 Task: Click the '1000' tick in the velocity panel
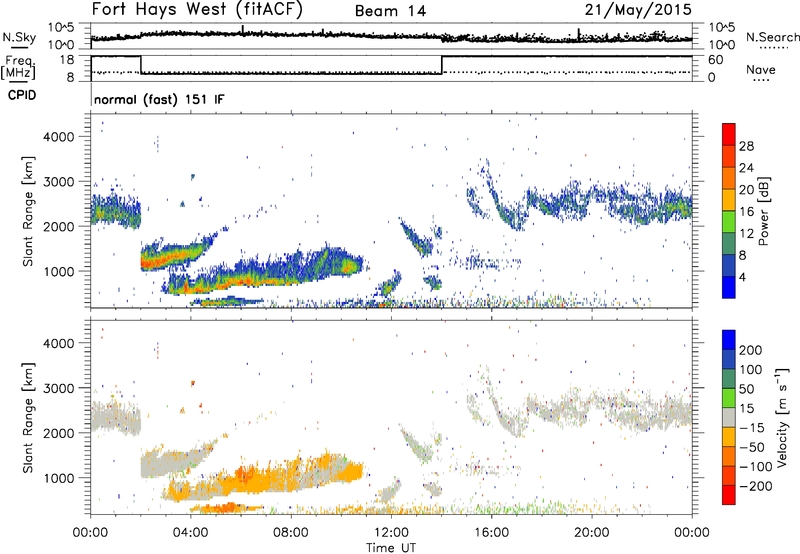59,477
